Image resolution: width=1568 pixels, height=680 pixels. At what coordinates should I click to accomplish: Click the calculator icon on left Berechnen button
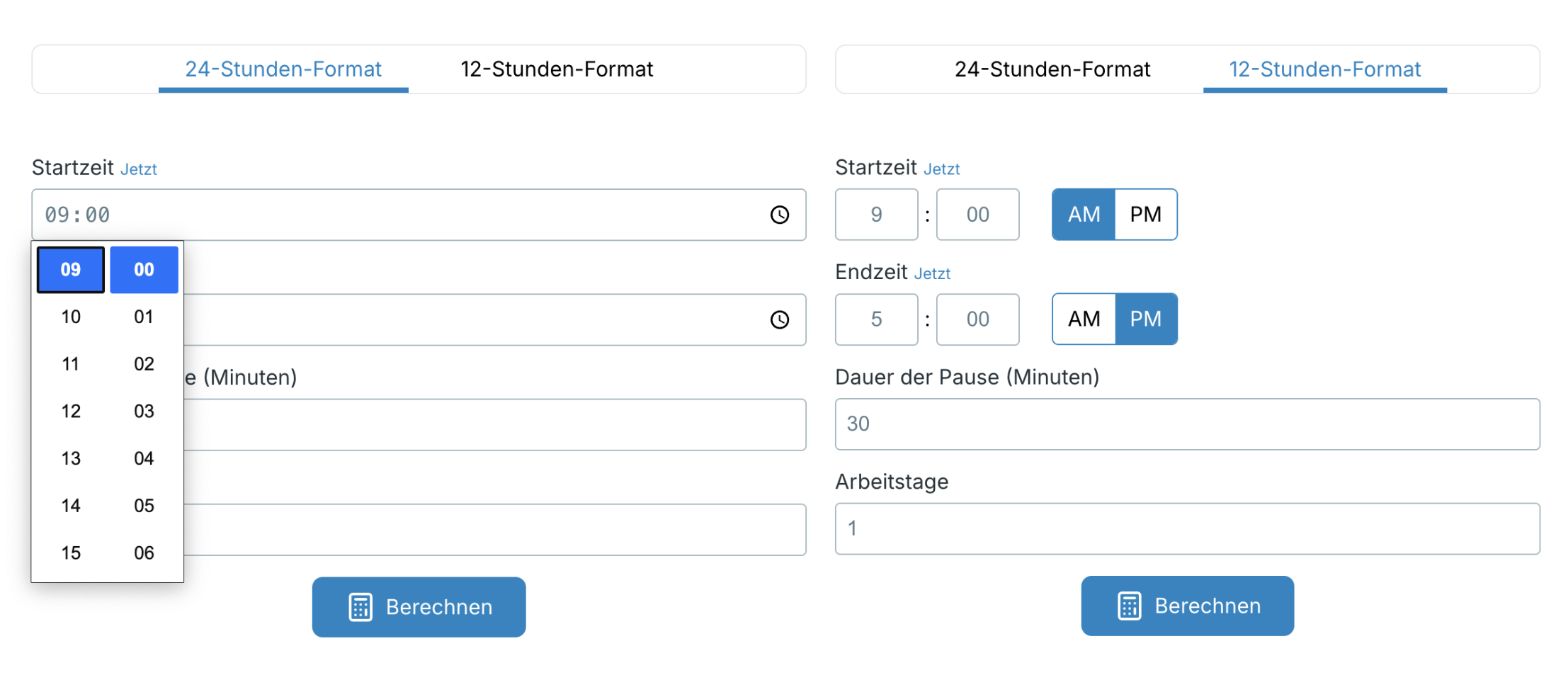(x=361, y=606)
